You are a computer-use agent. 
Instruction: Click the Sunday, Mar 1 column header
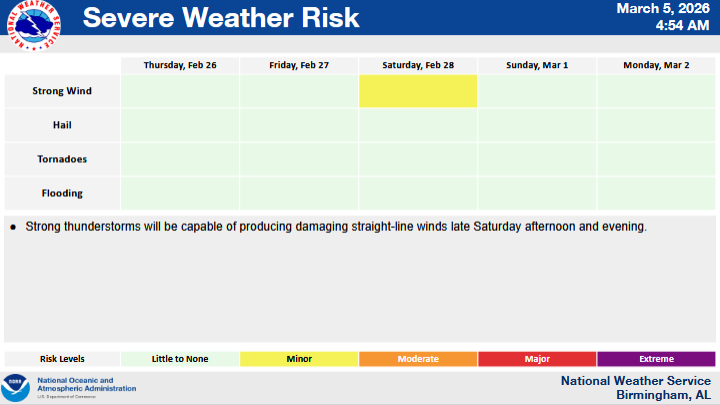click(537, 65)
